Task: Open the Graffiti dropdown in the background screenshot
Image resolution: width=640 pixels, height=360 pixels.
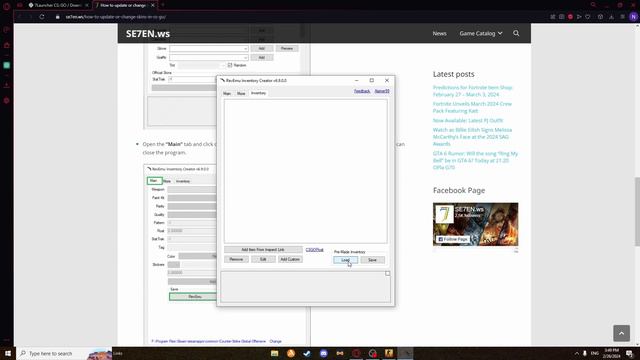Action: tap(209, 58)
